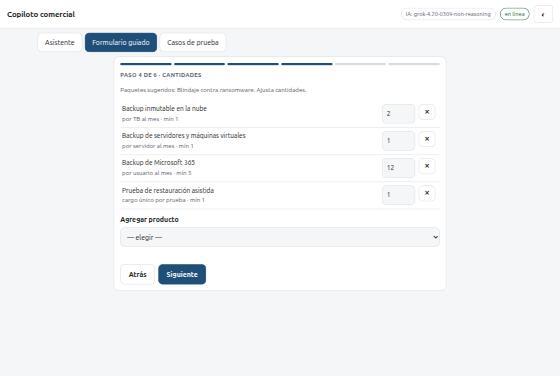The width and height of the screenshot is (560, 376).
Task: Click the sixth progress step bar
Action: point(414,64)
